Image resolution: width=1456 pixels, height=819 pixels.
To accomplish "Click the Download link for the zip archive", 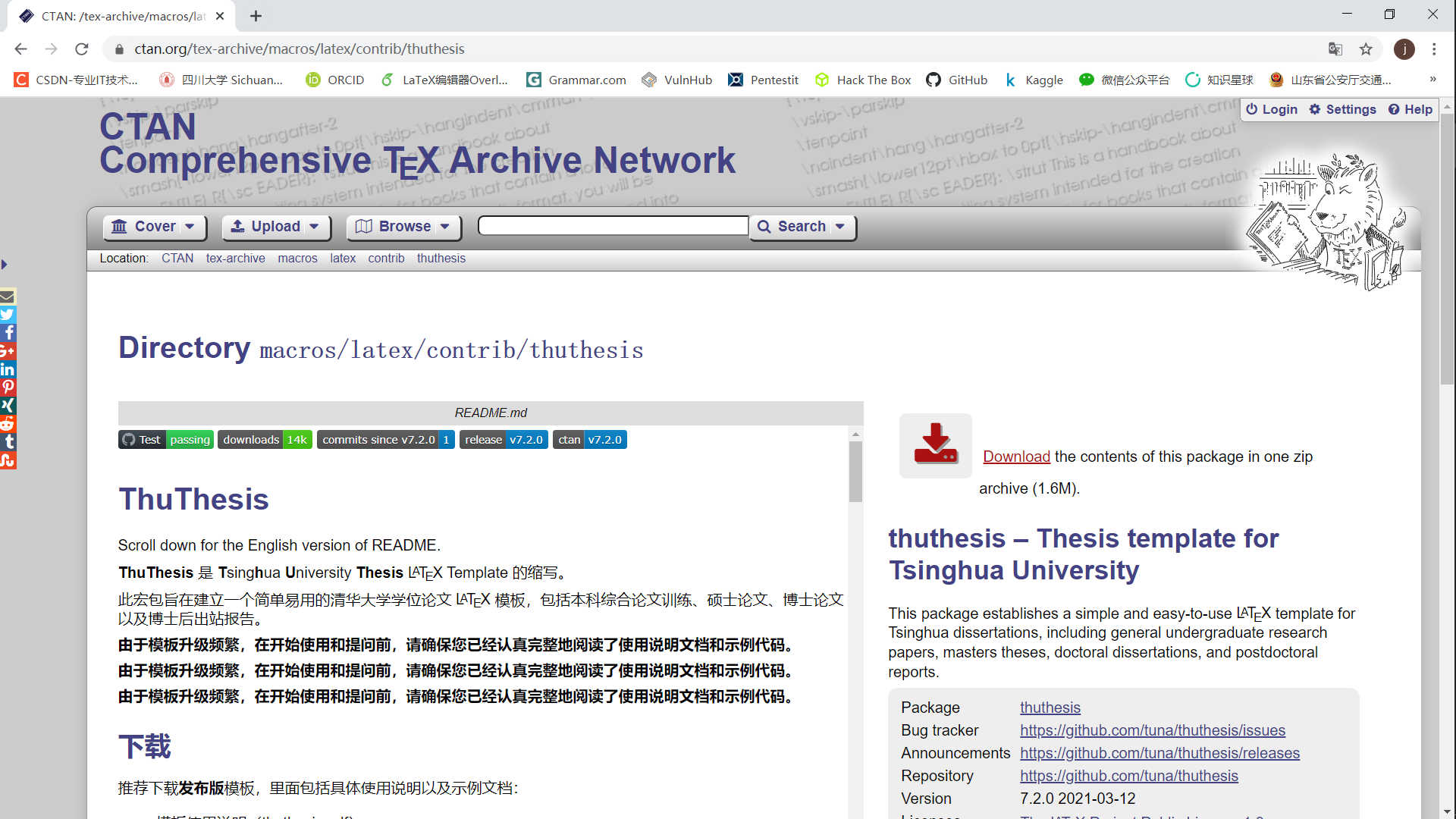I will [1015, 457].
